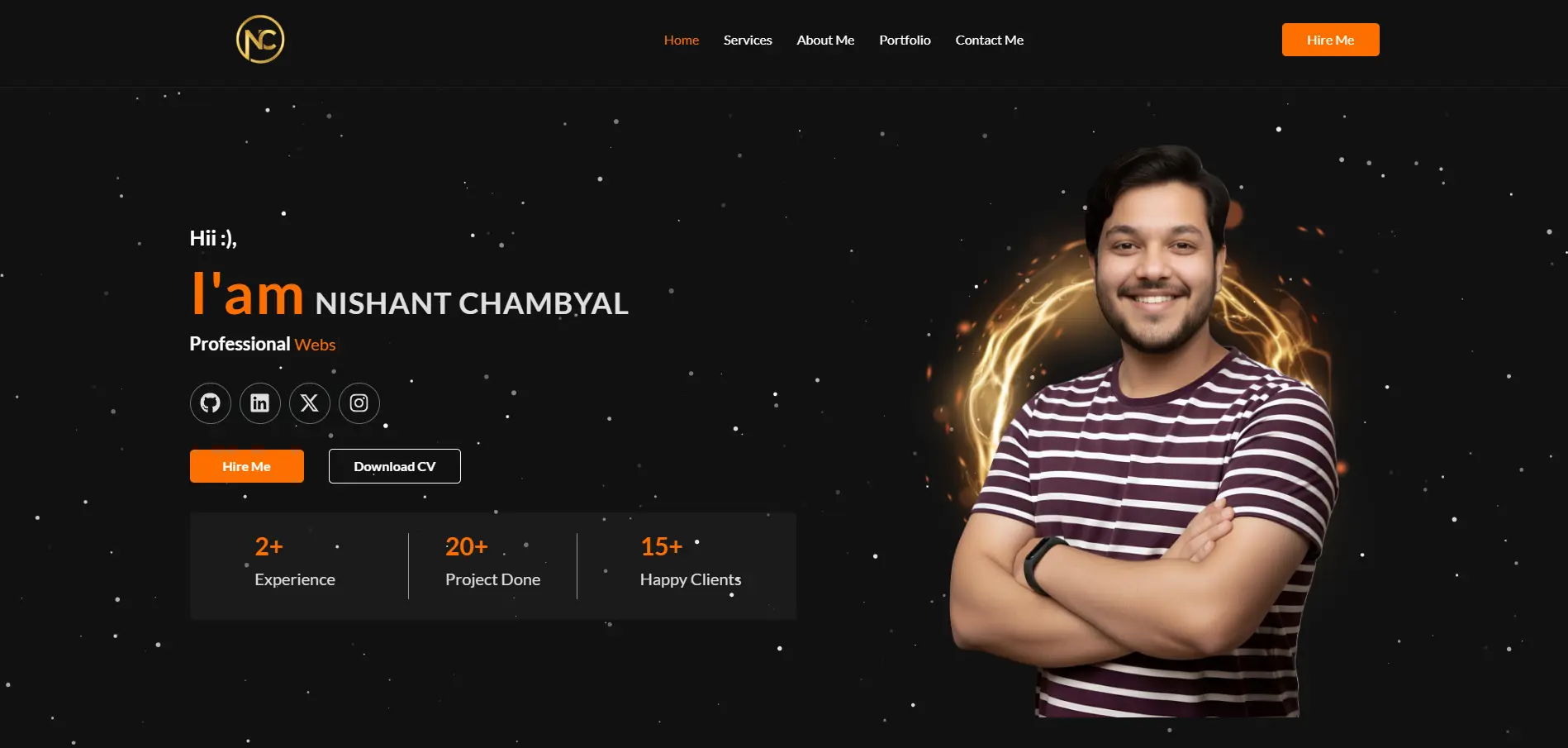Go to the Home nav link

pyautogui.click(x=682, y=40)
